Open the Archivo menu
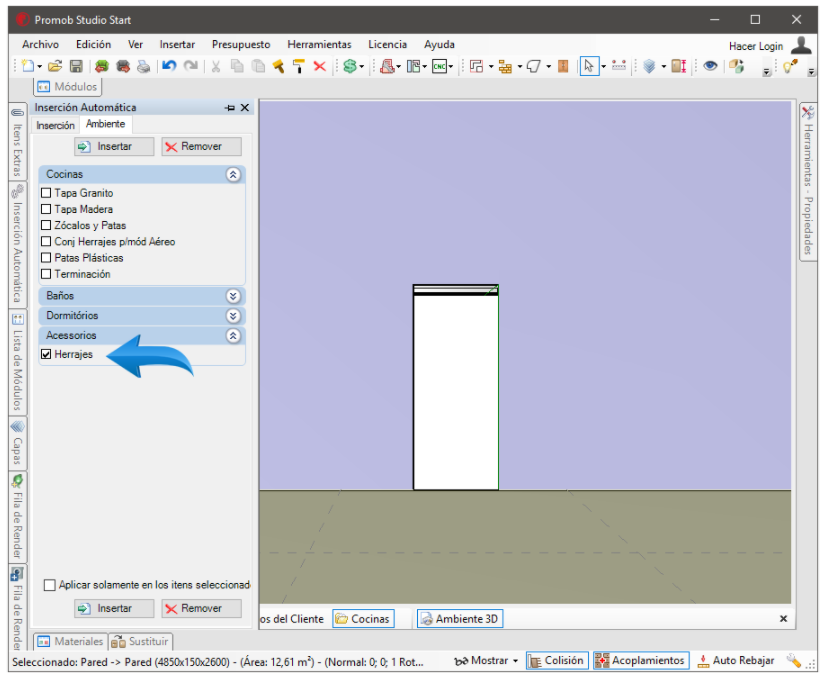 (x=40, y=45)
